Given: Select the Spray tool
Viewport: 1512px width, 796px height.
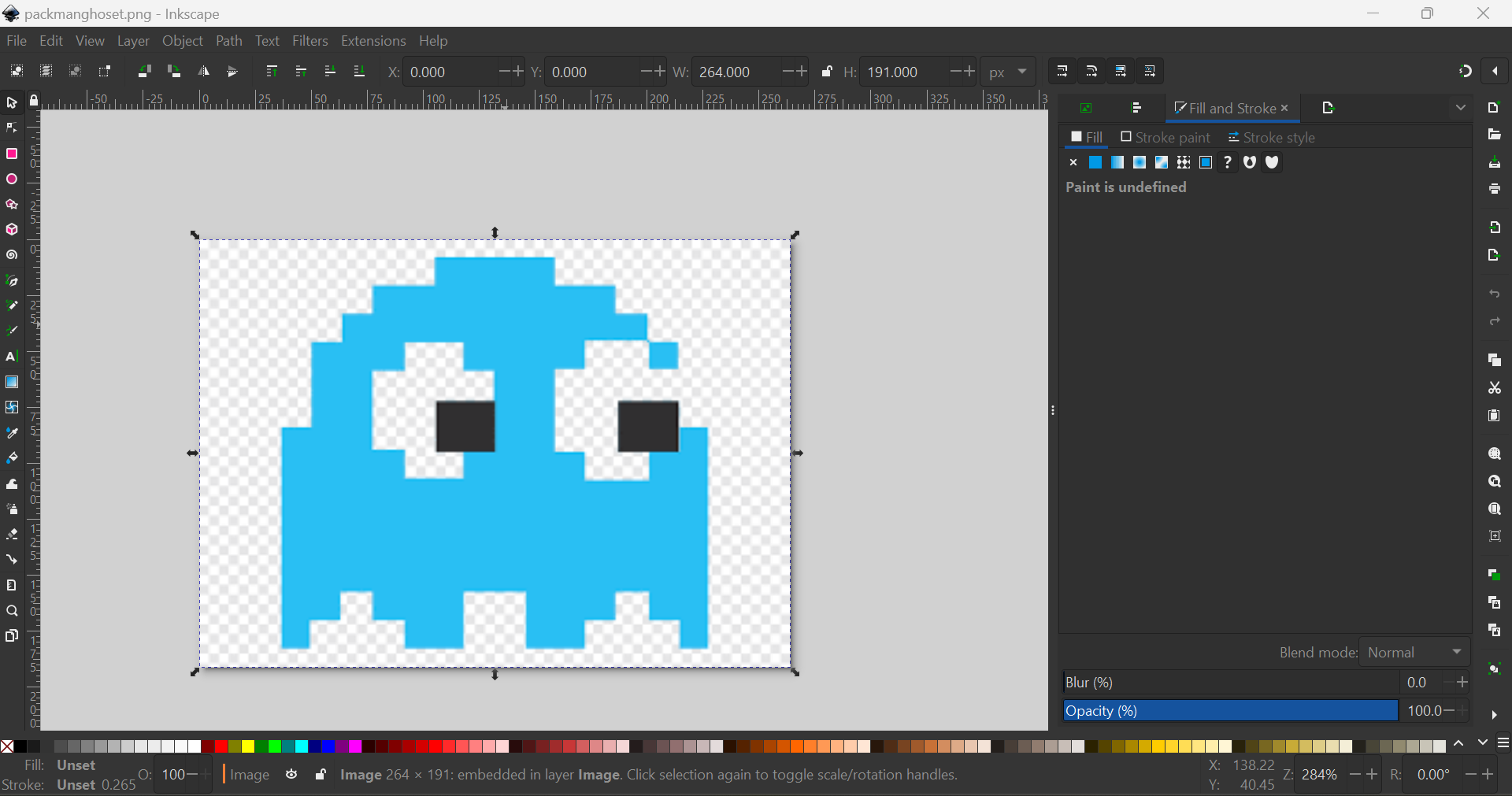Looking at the screenshot, I should click(x=12, y=509).
